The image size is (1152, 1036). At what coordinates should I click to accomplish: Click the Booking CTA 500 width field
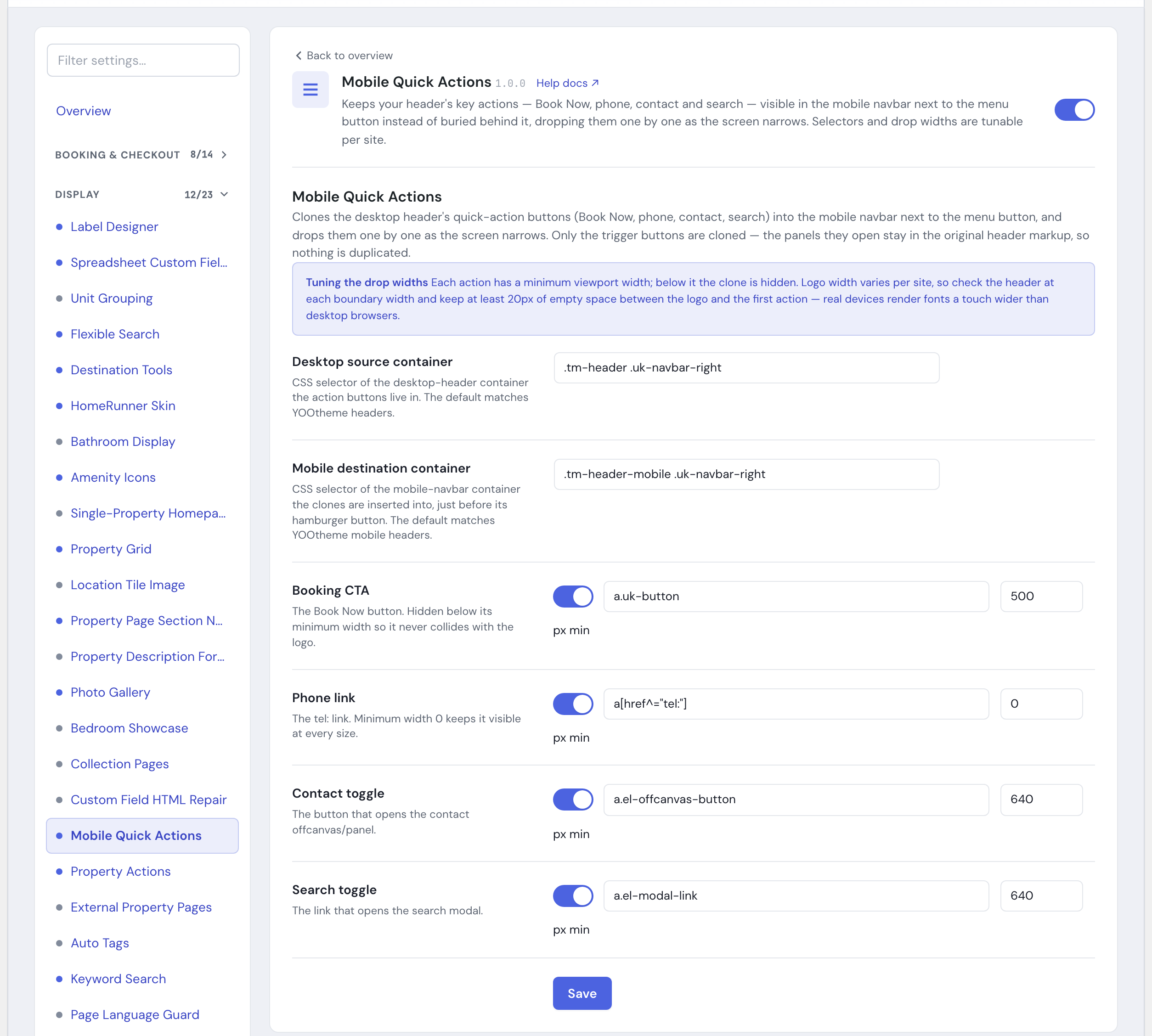[x=1041, y=597]
